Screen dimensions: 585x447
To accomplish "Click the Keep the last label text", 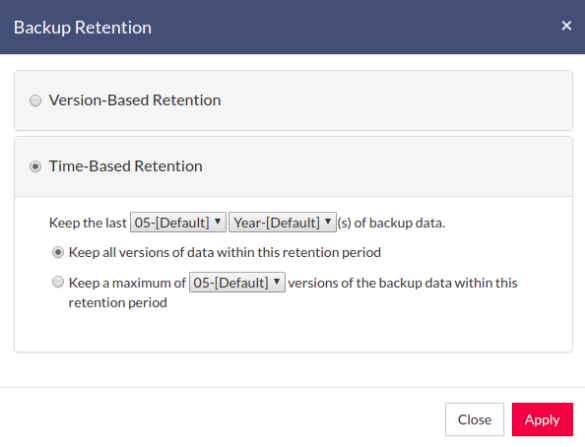I will click(88, 223).
